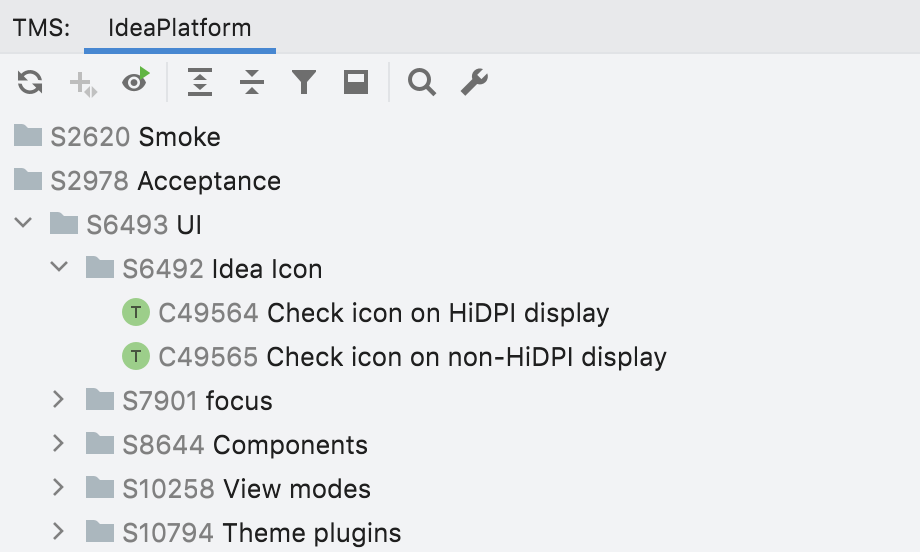Click the green T icon of C49565
Screen dimensions: 920x552
tap(136, 356)
